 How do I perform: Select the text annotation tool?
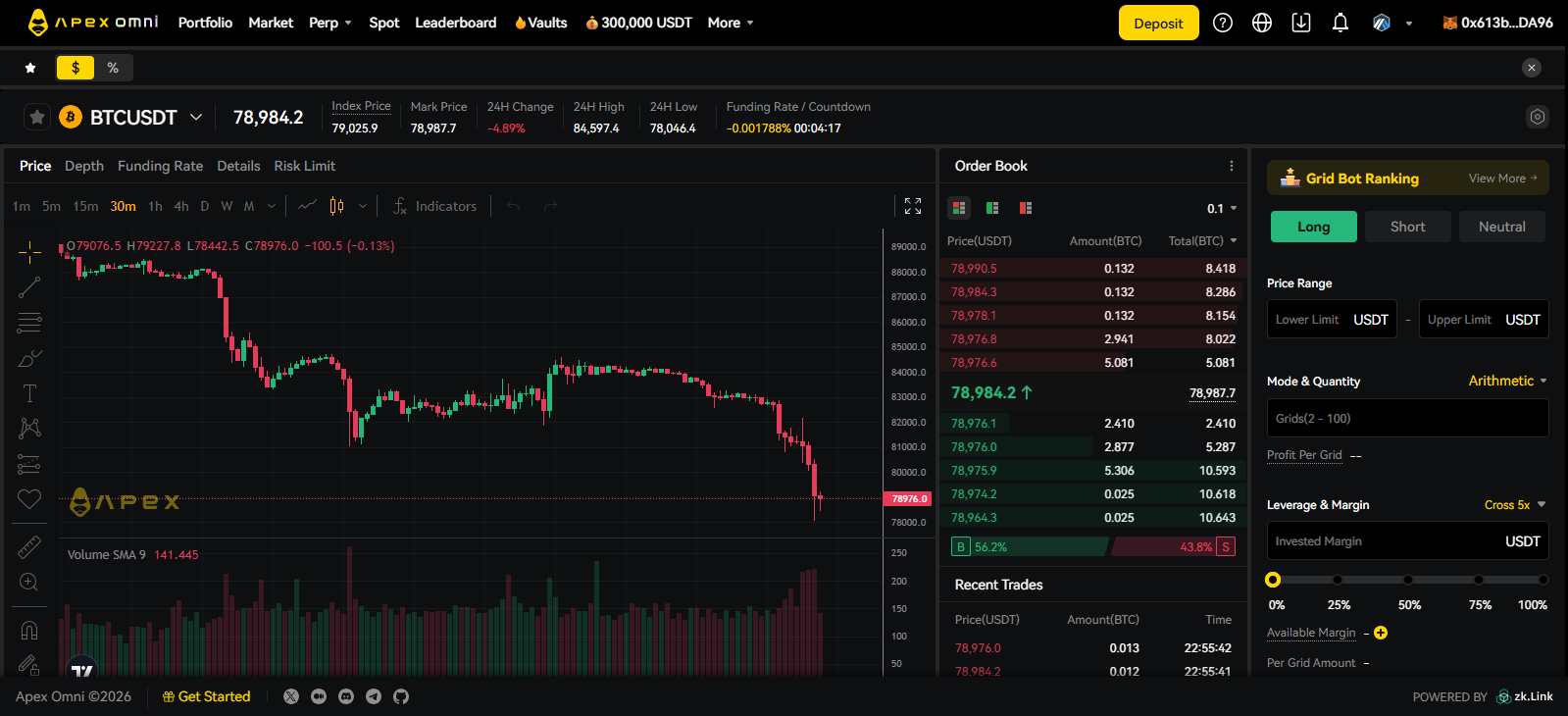click(29, 393)
